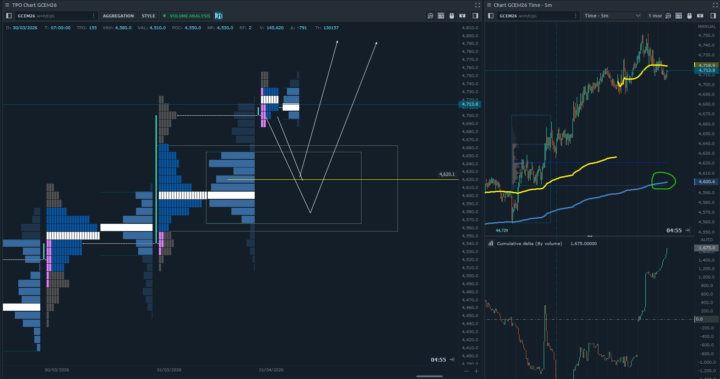Click the 44,729 label at 5m Chart bottom
This screenshot has height=379, width=720.
coord(501,231)
